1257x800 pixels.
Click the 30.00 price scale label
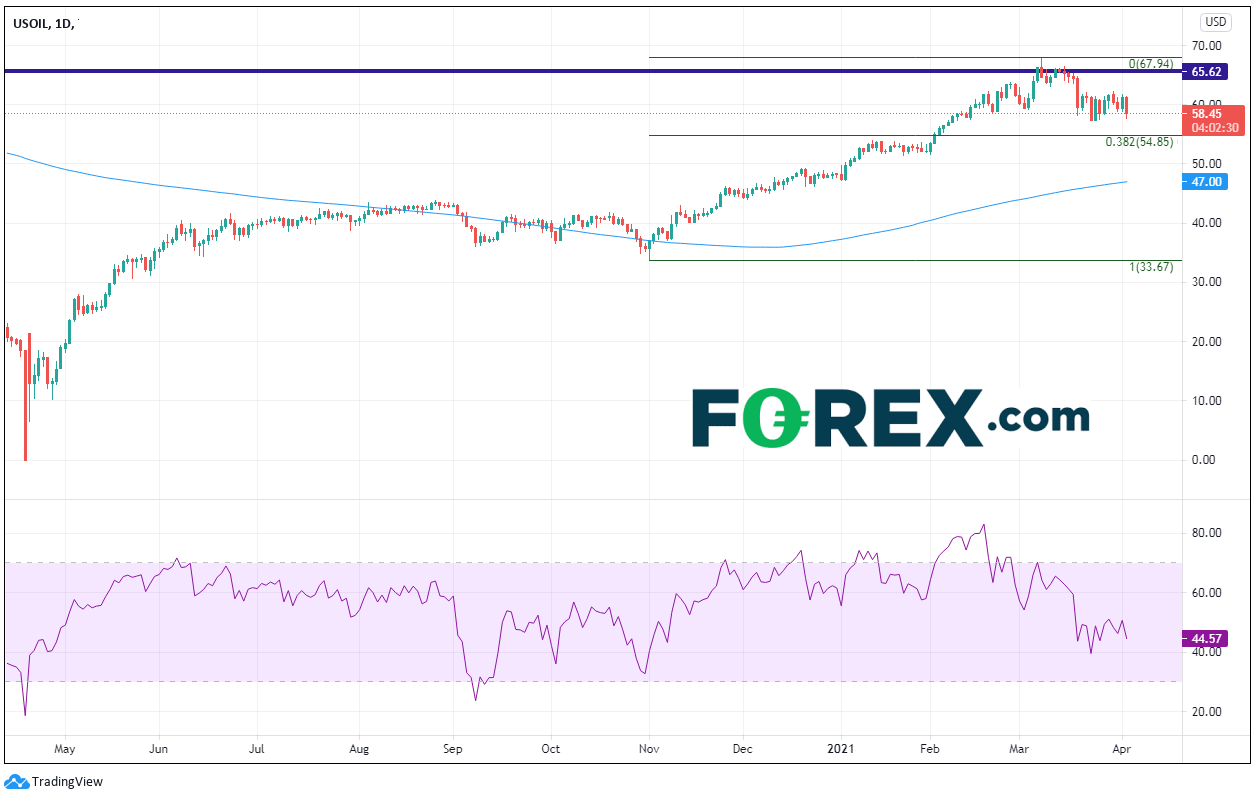click(1206, 282)
